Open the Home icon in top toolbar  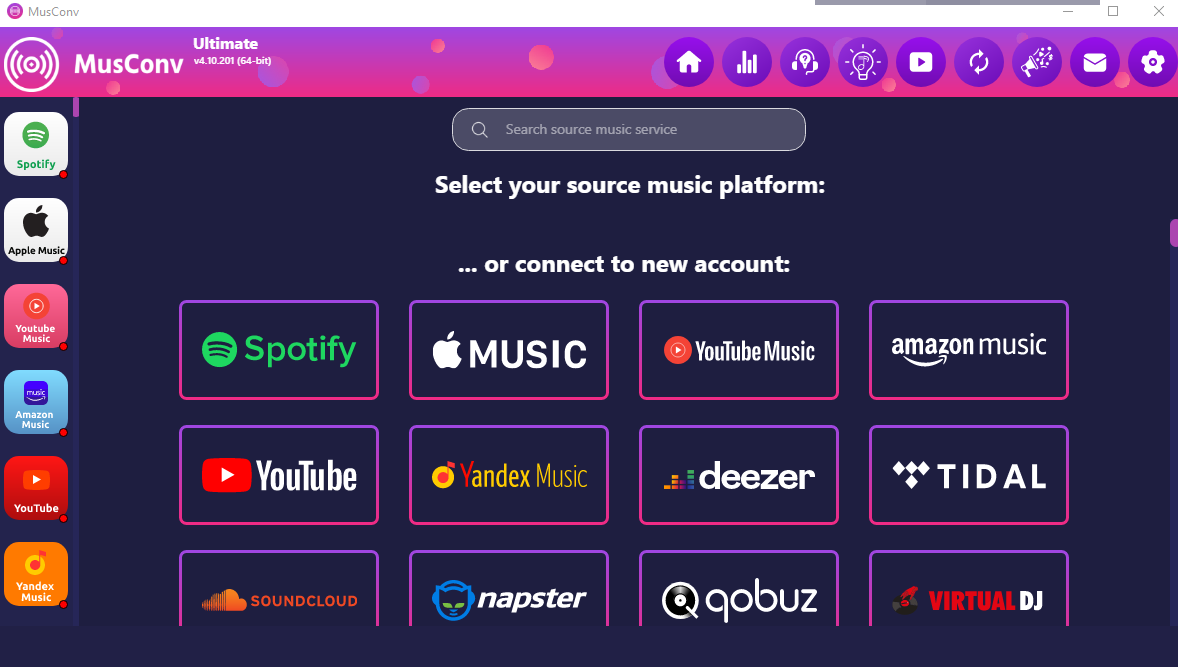pos(689,62)
